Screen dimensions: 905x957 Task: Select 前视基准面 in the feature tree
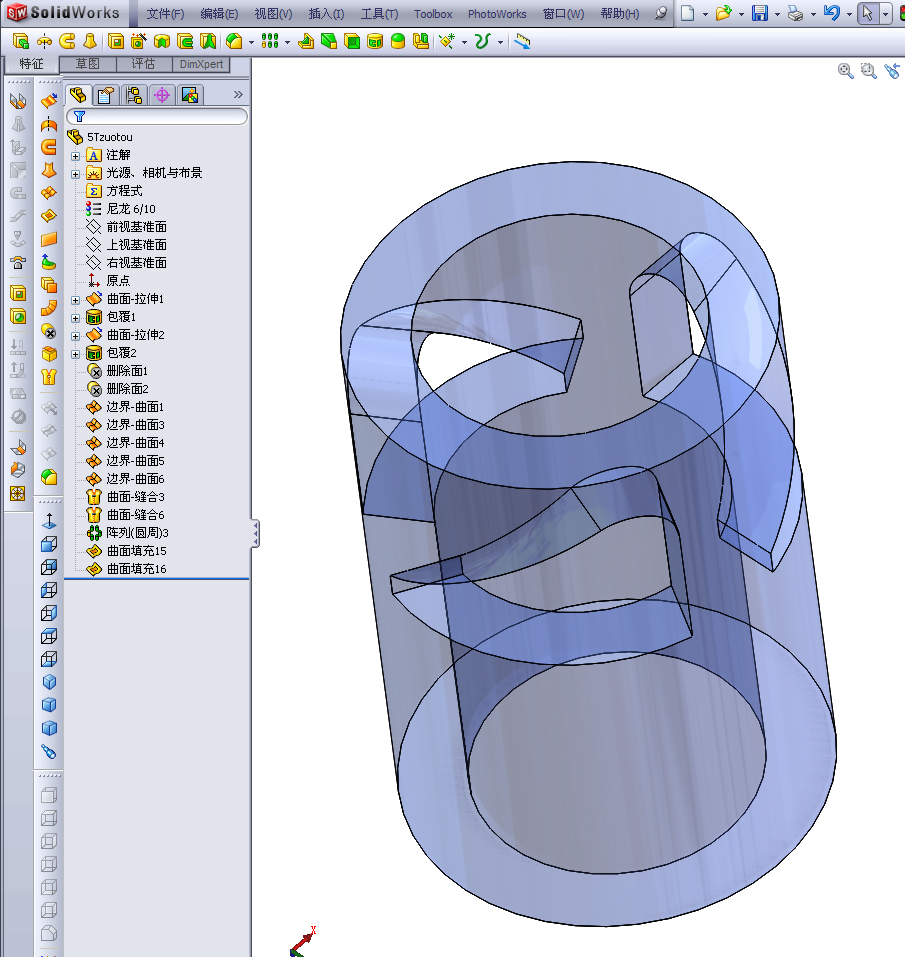(x=136, y=227)
